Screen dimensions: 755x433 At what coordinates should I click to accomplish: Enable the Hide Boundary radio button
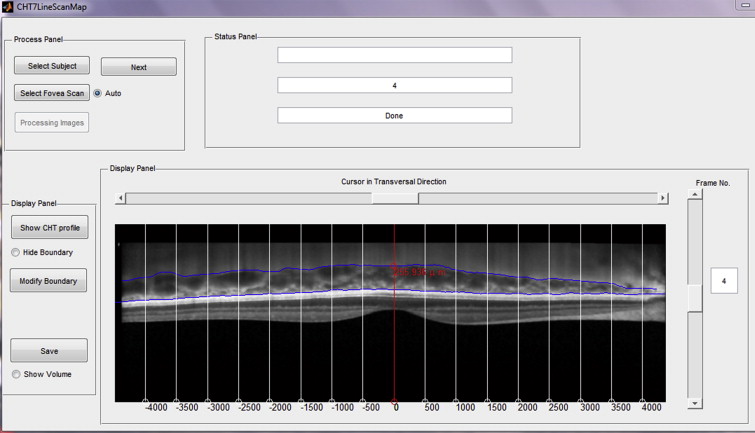(x=16, y=252)
